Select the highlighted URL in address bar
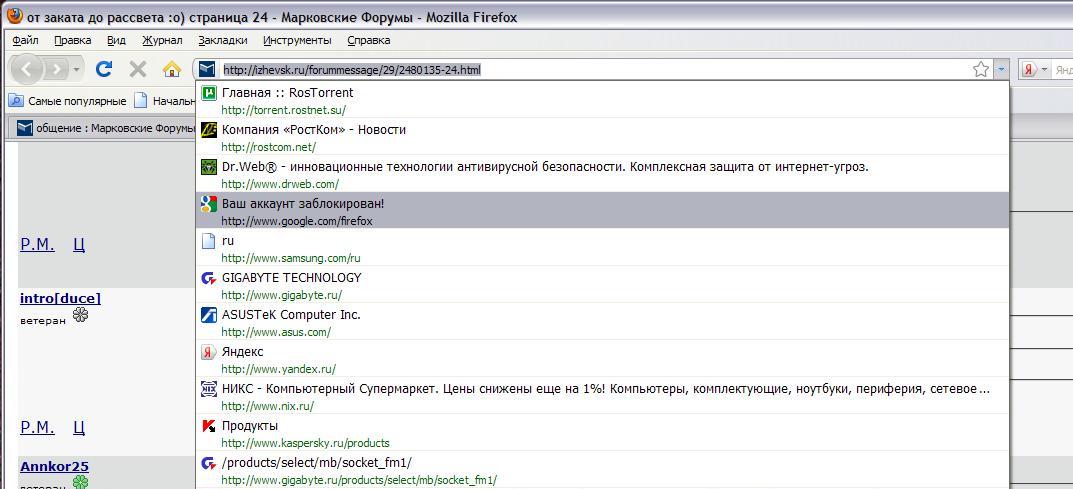This screenshot has width=1073, height=489. point(352,69)
